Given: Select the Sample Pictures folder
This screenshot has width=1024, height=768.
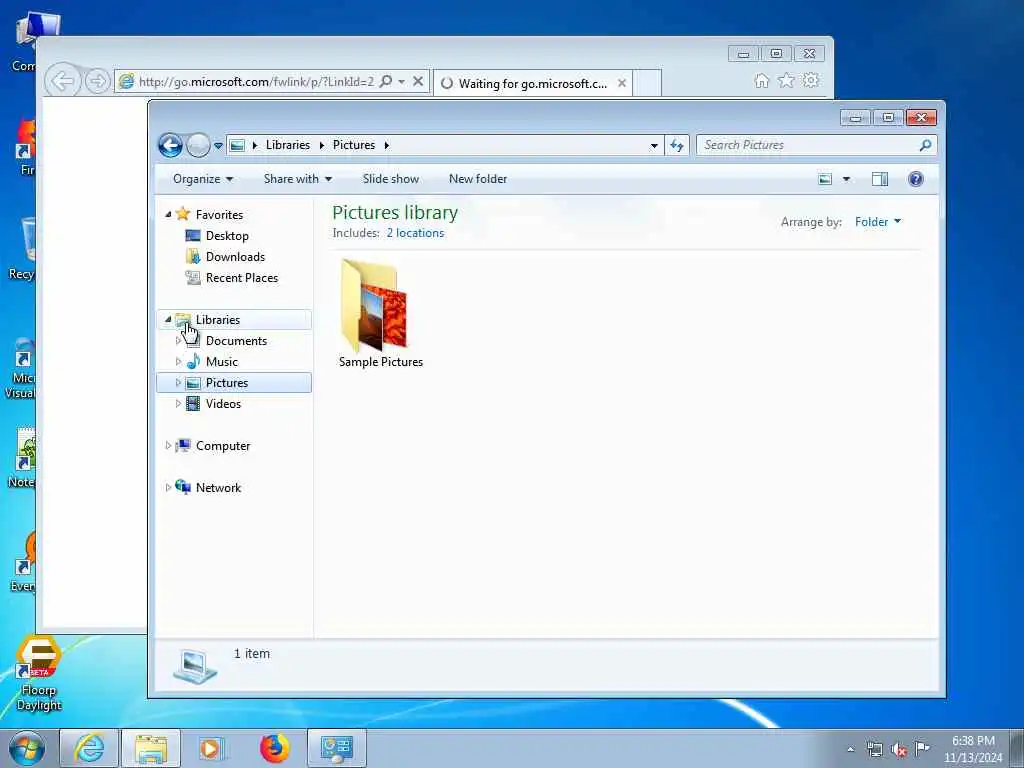Looking at the screenshot, I should point(380,313).
